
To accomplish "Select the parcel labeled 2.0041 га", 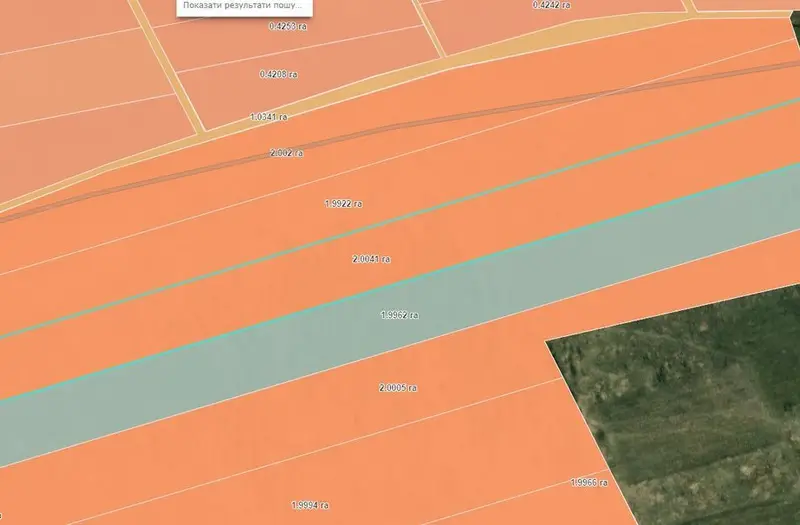I will click(371, 259).
